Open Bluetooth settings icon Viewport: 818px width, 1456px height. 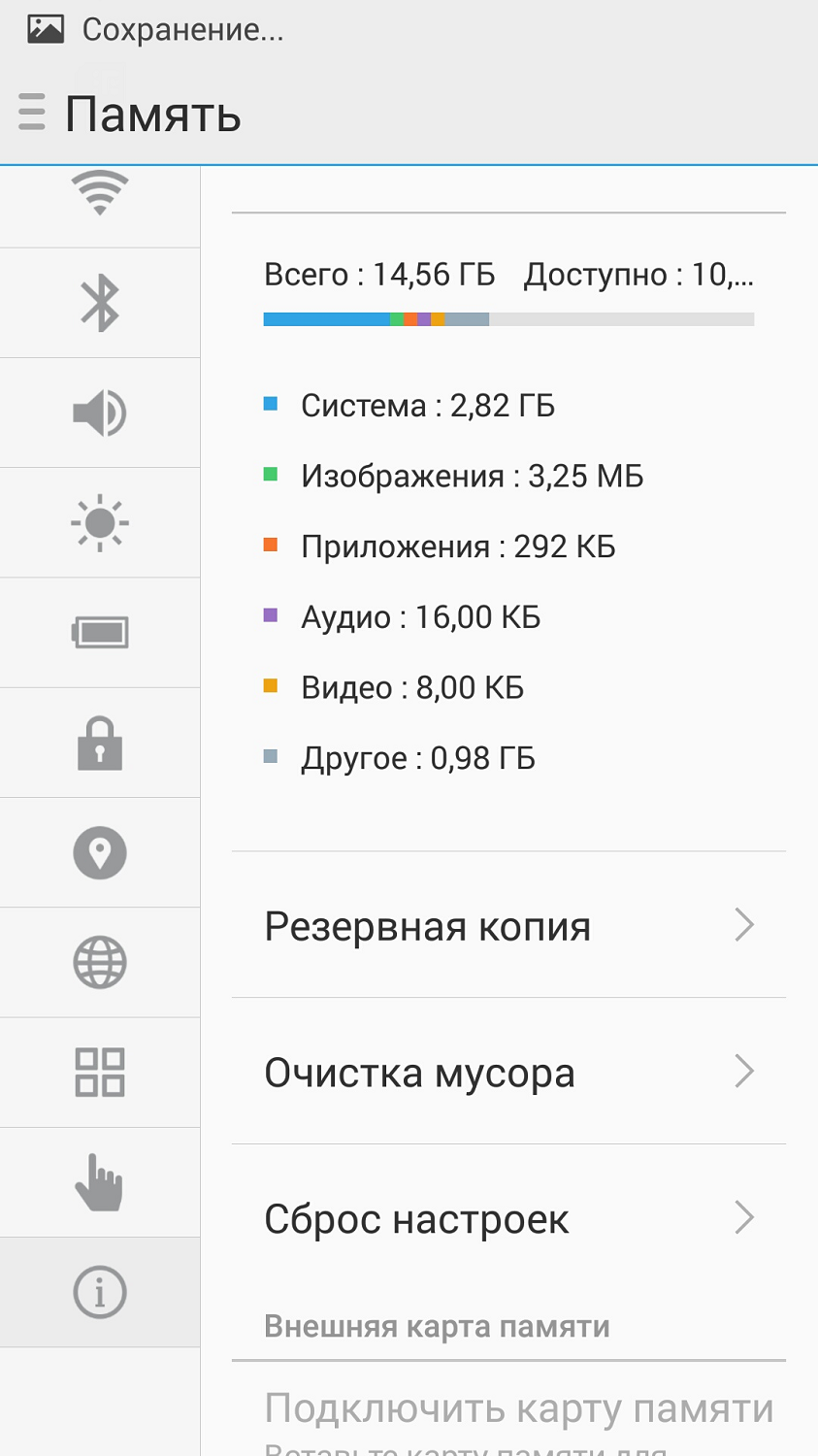(100, 303)
